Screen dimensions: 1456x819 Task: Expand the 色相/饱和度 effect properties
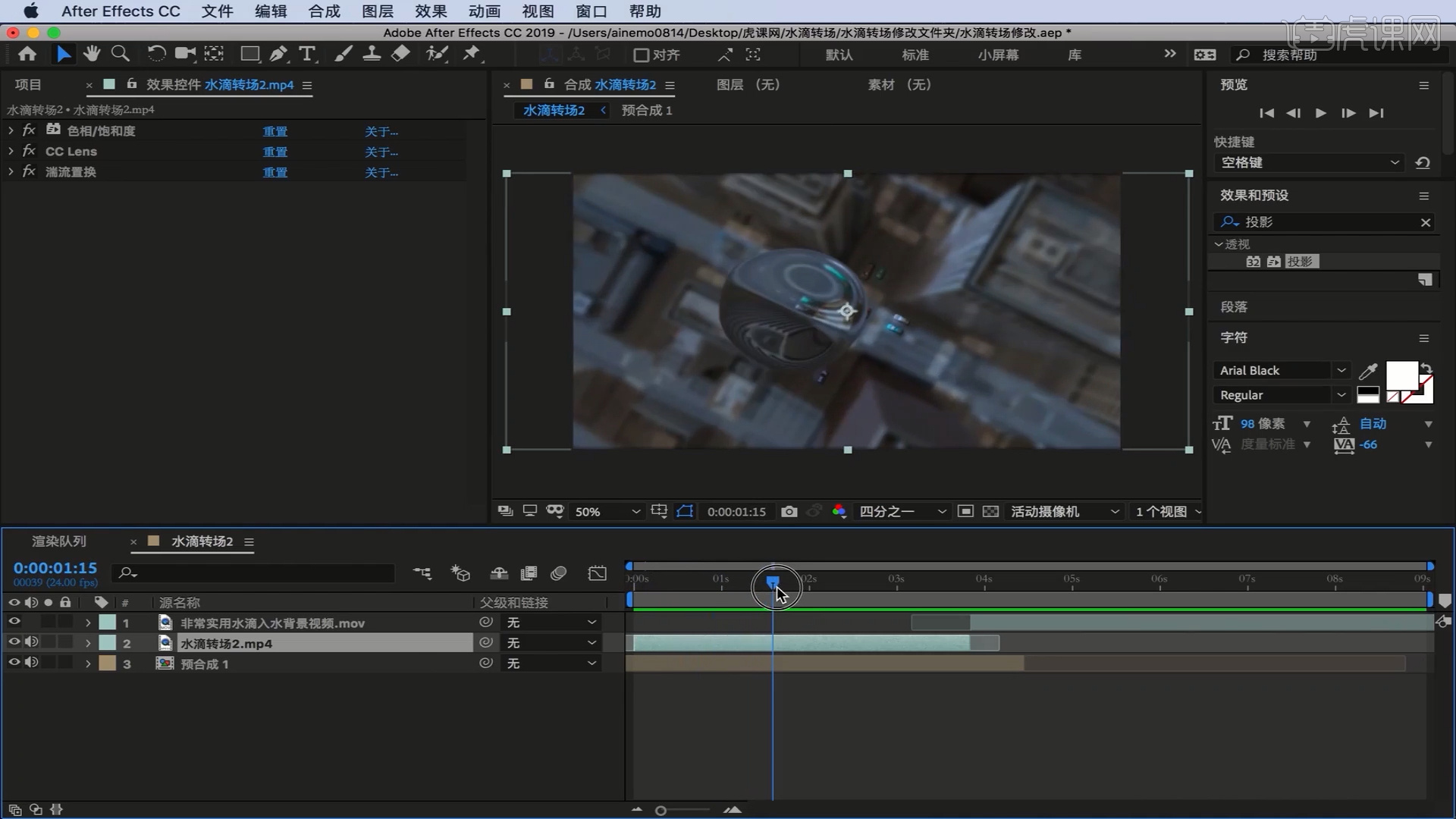coord(11,130)
